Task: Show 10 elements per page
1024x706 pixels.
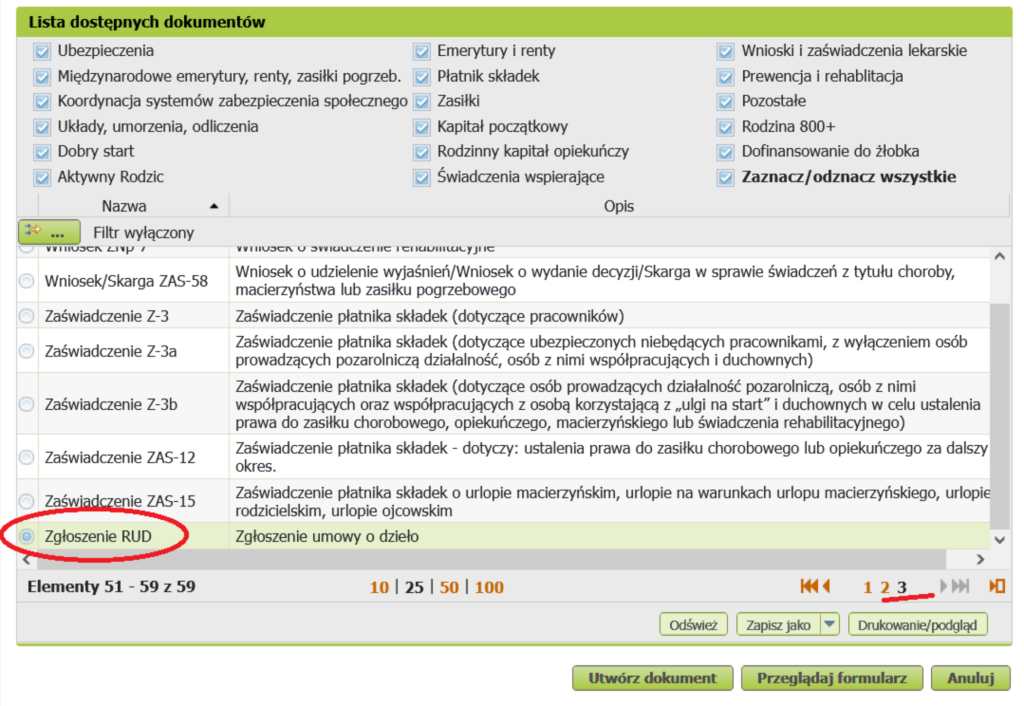Action: [378, 587]
